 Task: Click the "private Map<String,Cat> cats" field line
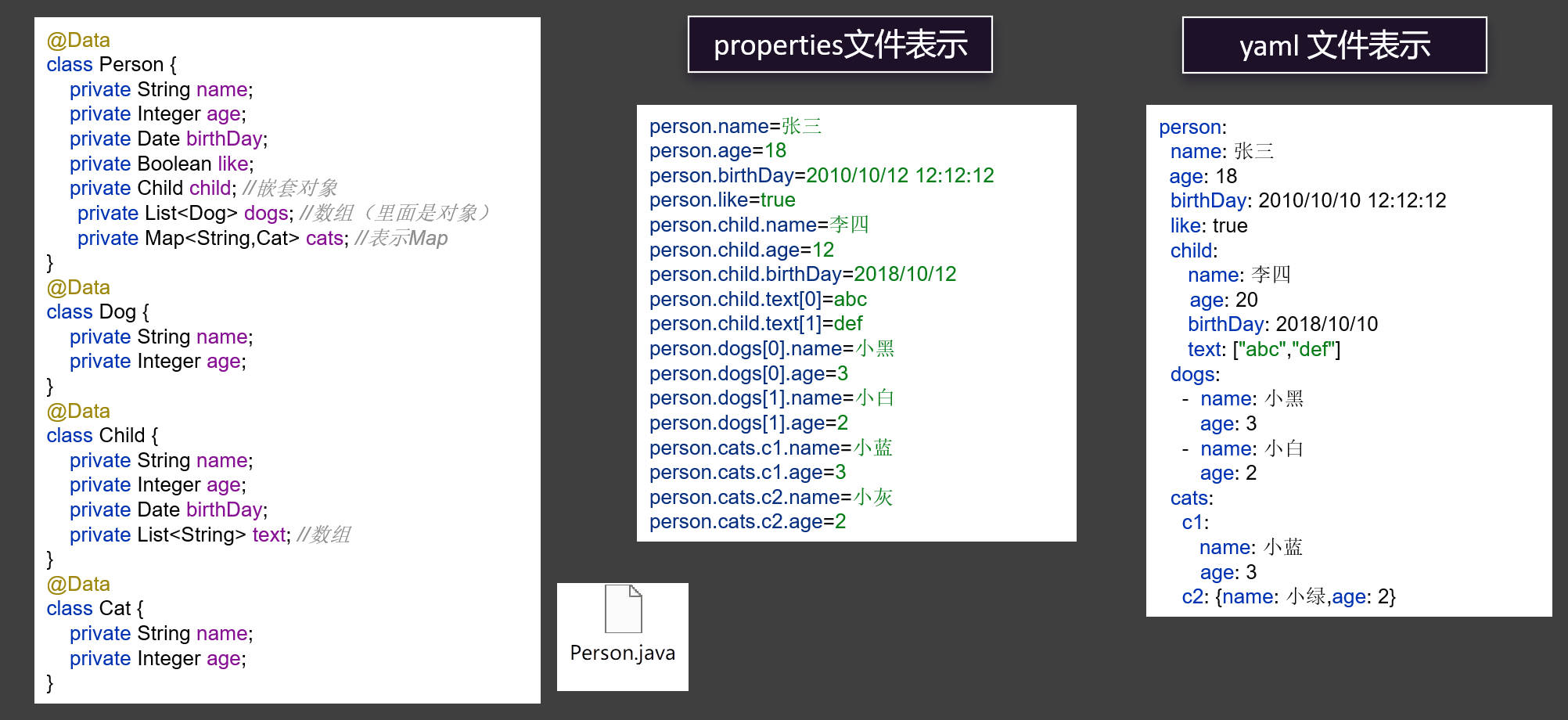click(262, 238)
